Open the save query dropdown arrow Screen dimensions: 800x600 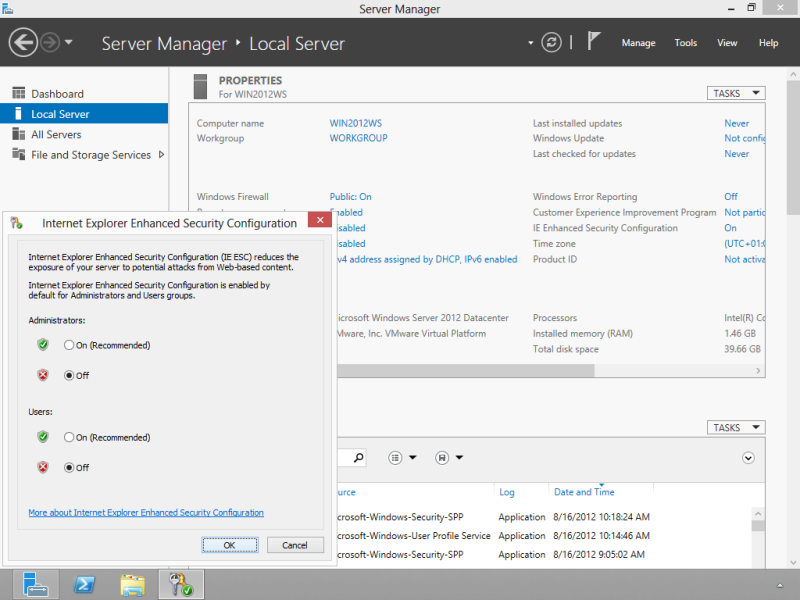459,458
